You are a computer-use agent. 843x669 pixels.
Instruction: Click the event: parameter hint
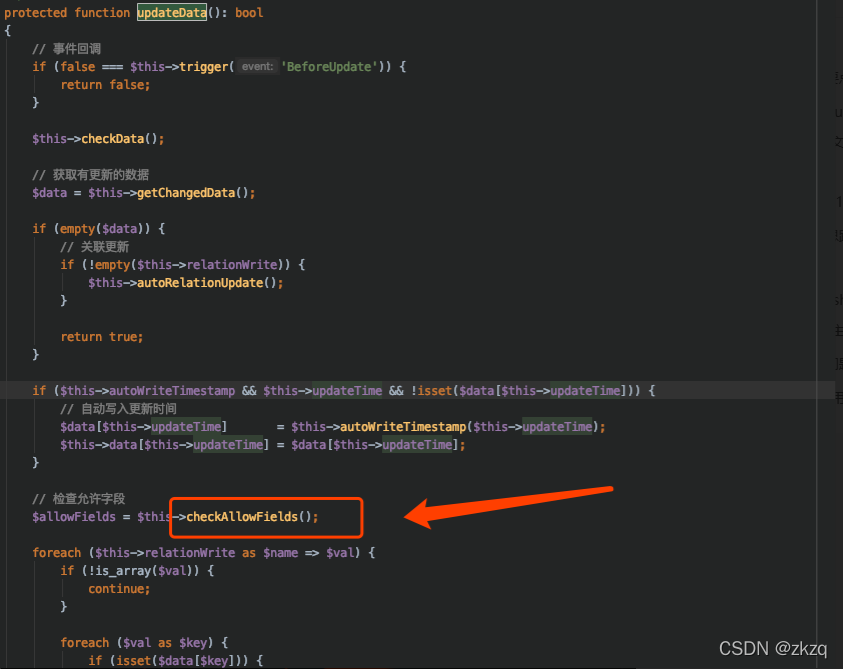(258, 67)
